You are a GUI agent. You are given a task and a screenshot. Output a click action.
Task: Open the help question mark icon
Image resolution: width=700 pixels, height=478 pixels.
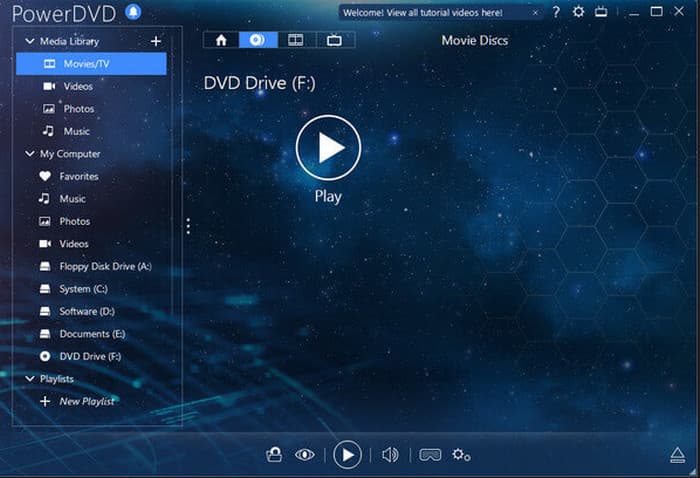[x=556, y=12]
